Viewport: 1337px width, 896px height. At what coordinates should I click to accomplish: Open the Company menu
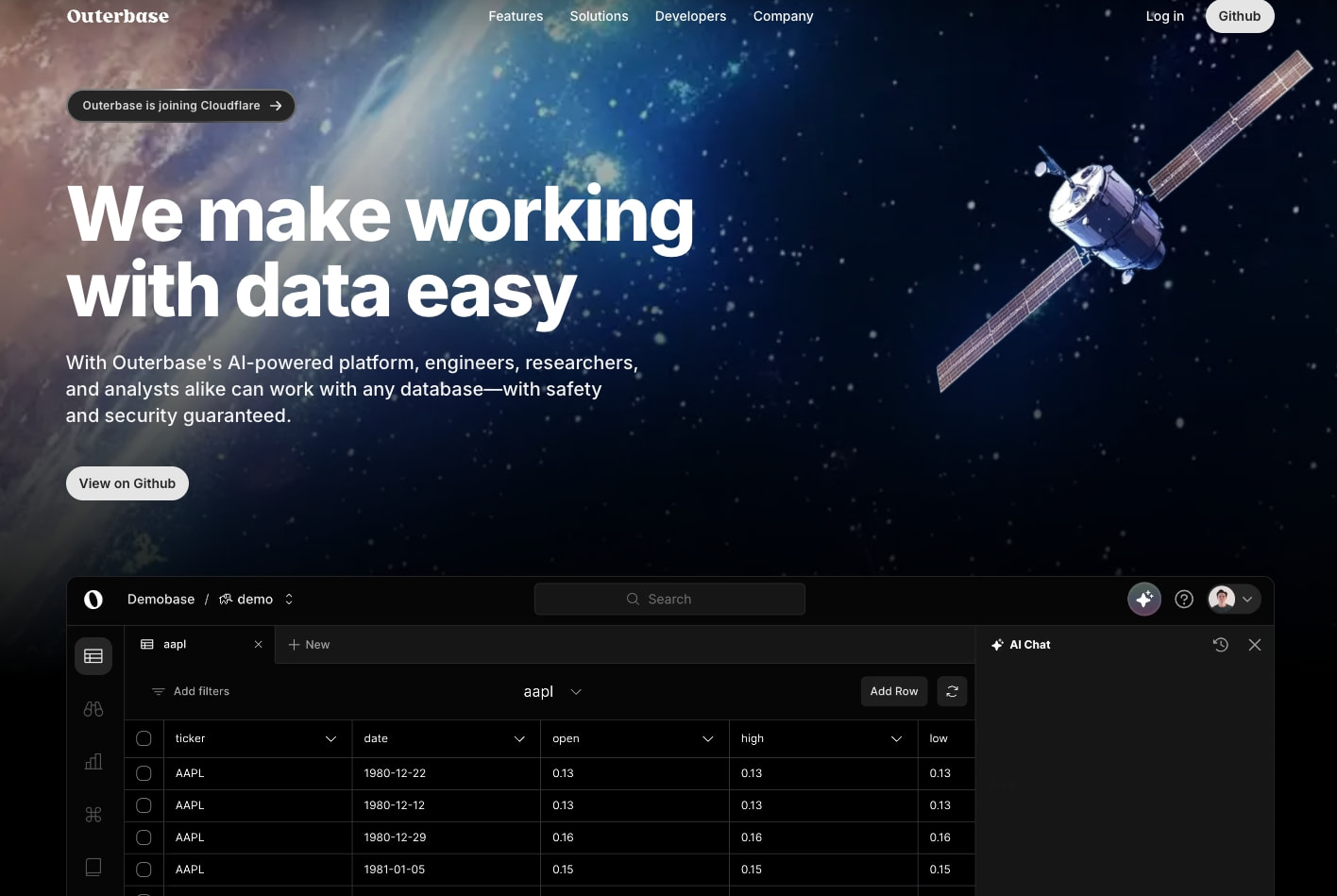pos(783,16)
